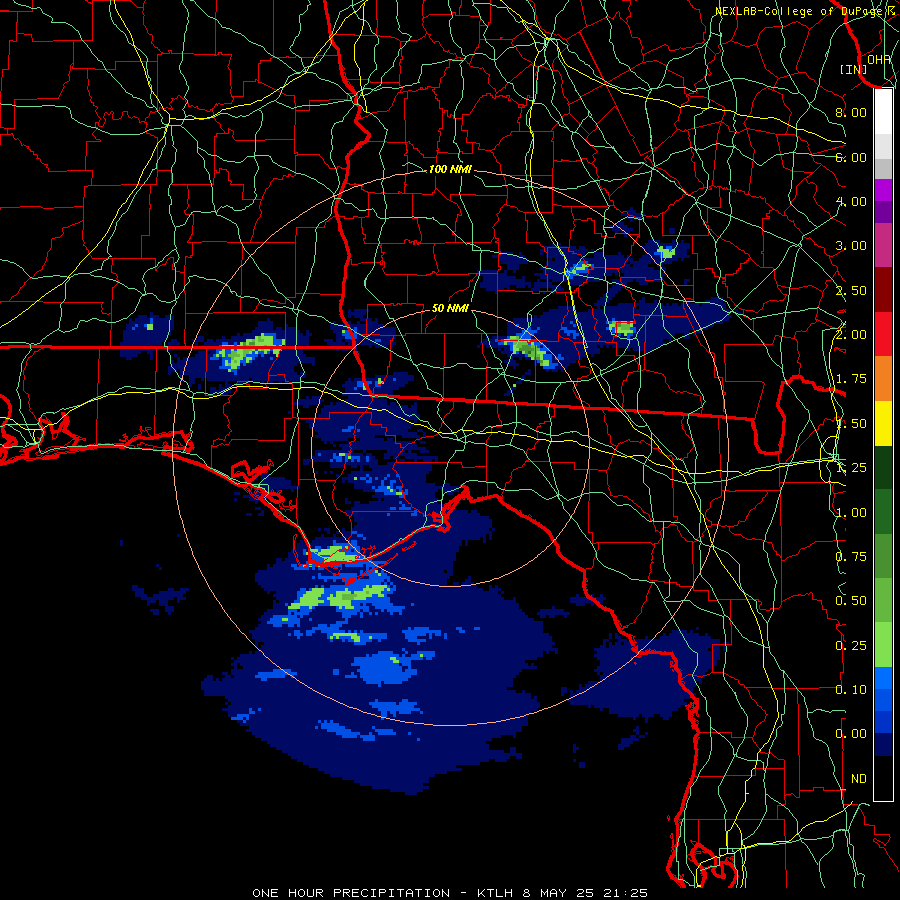Click the OHR product label above the legend

[x=878, y=59]
